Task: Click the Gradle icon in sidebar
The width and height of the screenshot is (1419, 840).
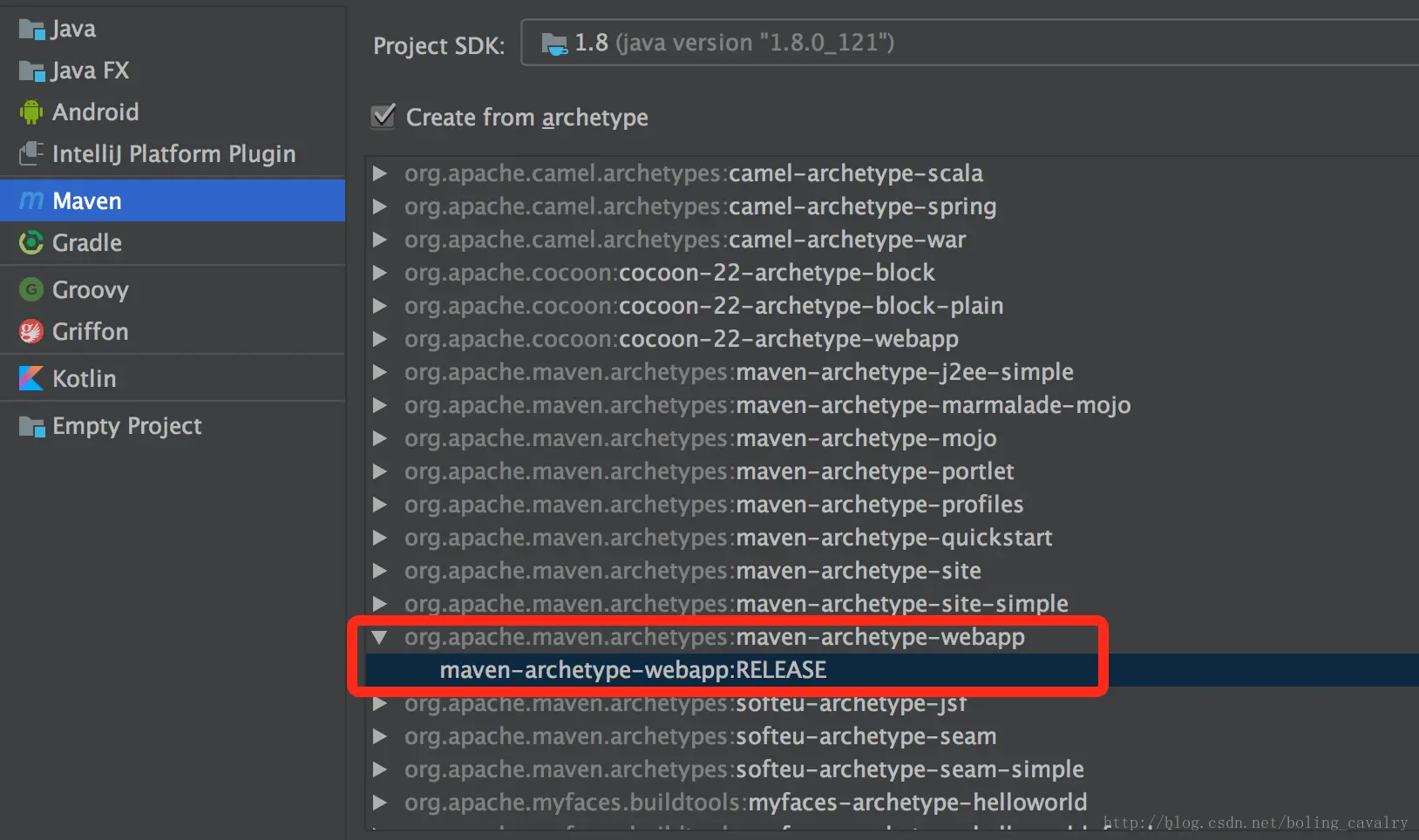Action: click(x=31, y=243)
